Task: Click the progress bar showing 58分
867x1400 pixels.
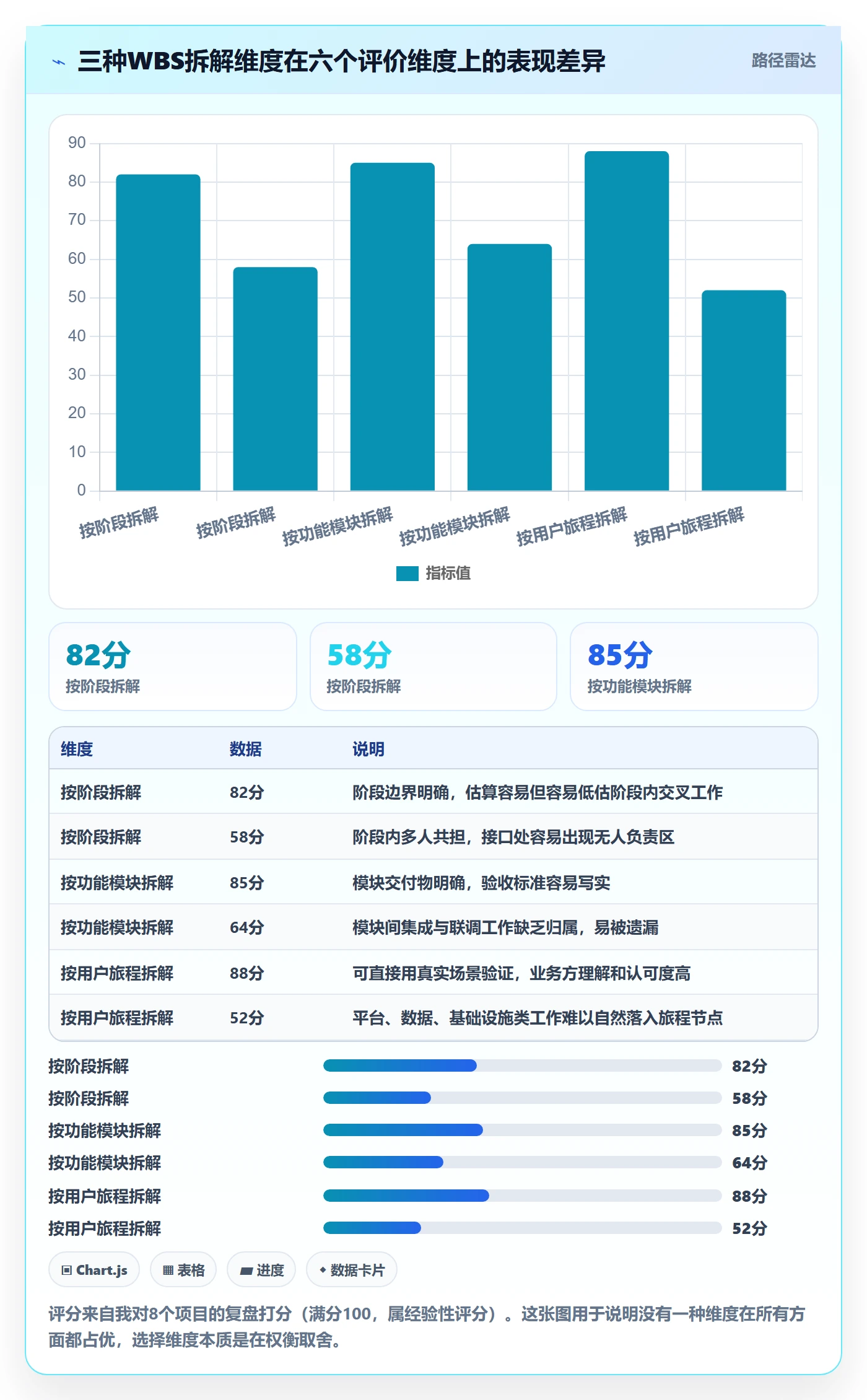Action: click(x=523, y=1098)
